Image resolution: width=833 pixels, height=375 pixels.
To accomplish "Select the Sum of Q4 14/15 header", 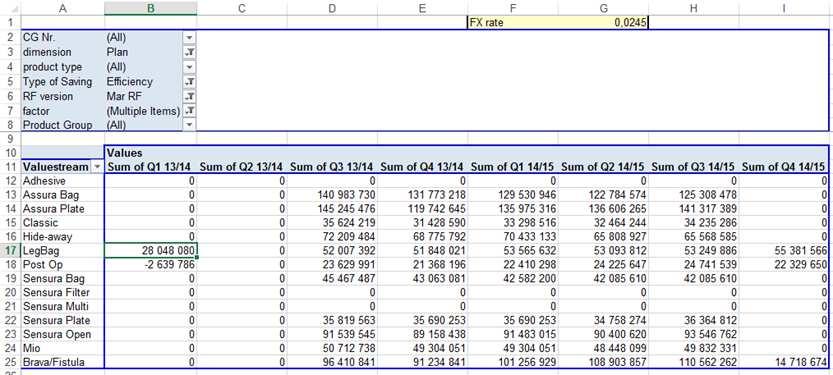I will [x=784, y=167].
